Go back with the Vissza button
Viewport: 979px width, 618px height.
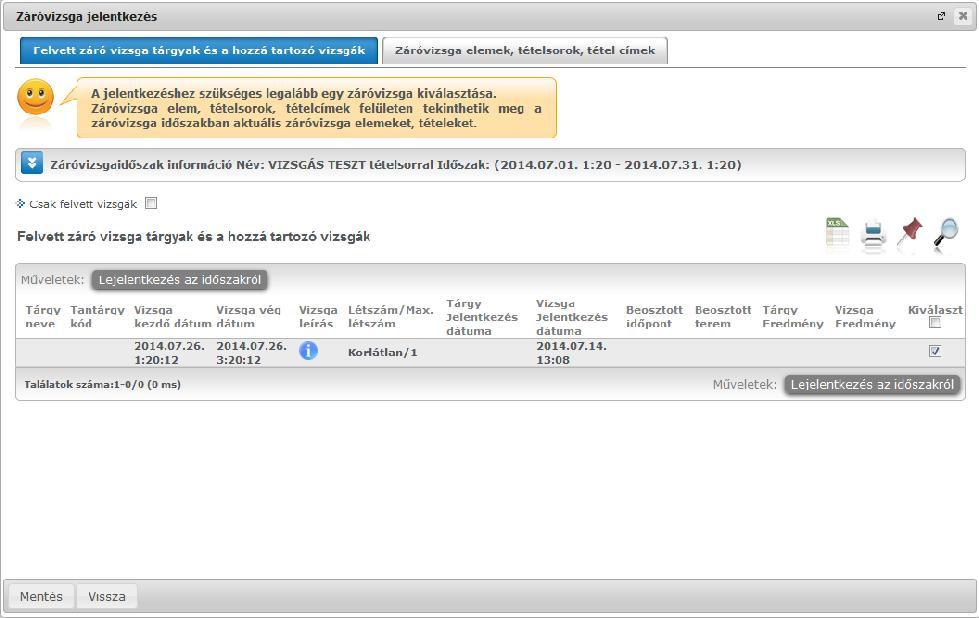[107, 596]
